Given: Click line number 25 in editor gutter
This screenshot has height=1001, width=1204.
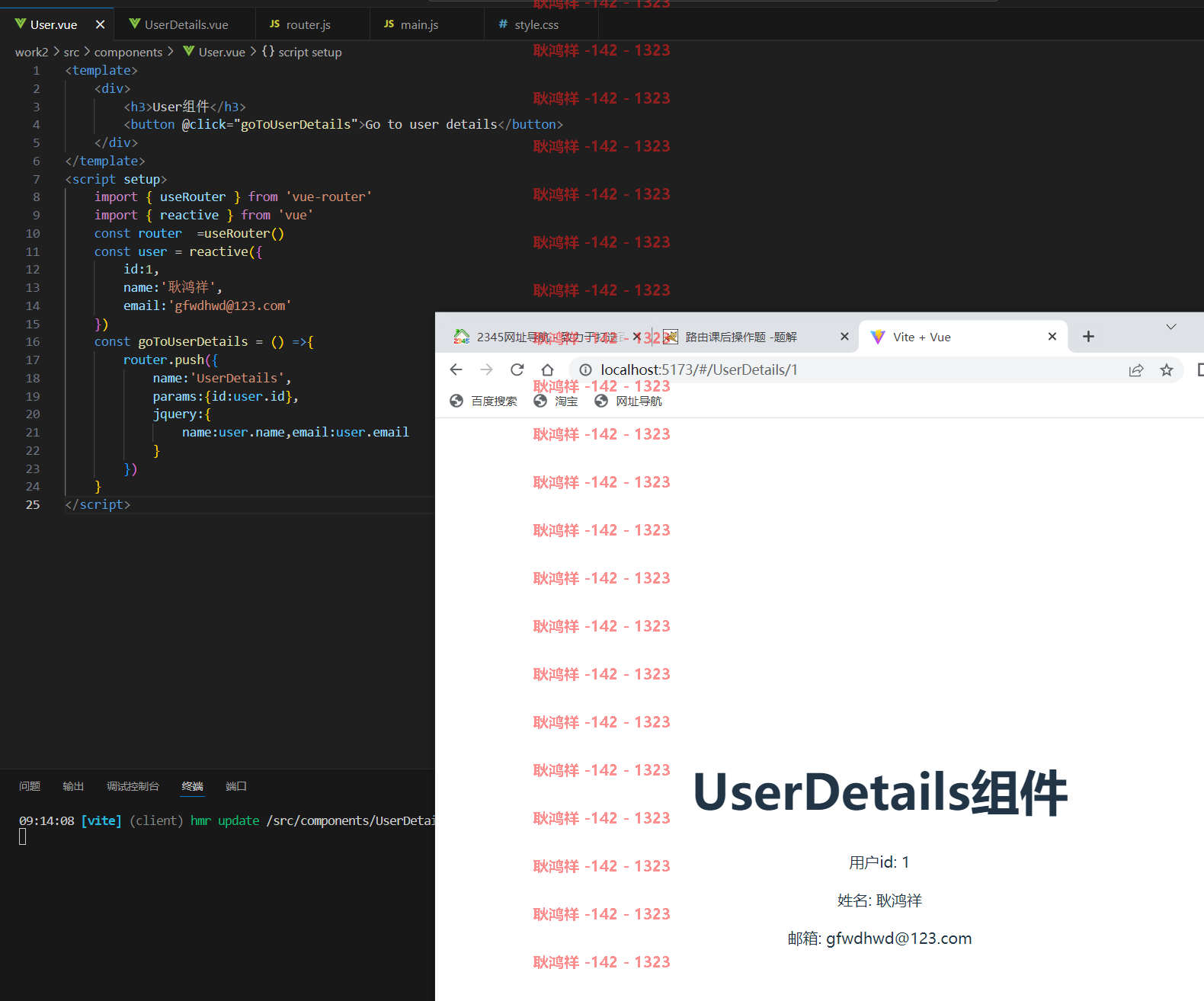Looking at the screenshot, I should (33, 504).
